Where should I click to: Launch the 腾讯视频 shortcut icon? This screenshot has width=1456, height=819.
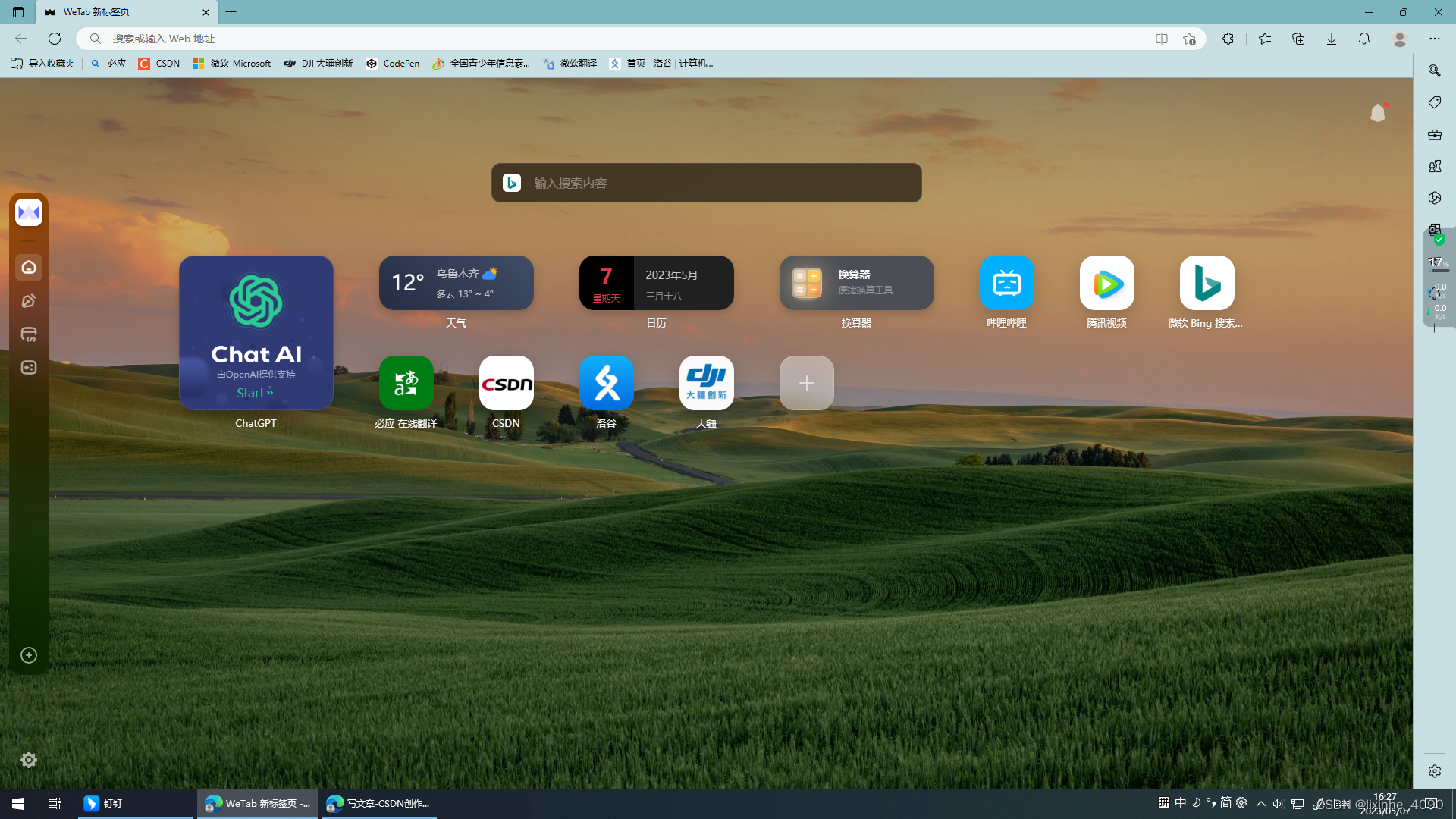pyautogui.click(x=1107, y=283)
